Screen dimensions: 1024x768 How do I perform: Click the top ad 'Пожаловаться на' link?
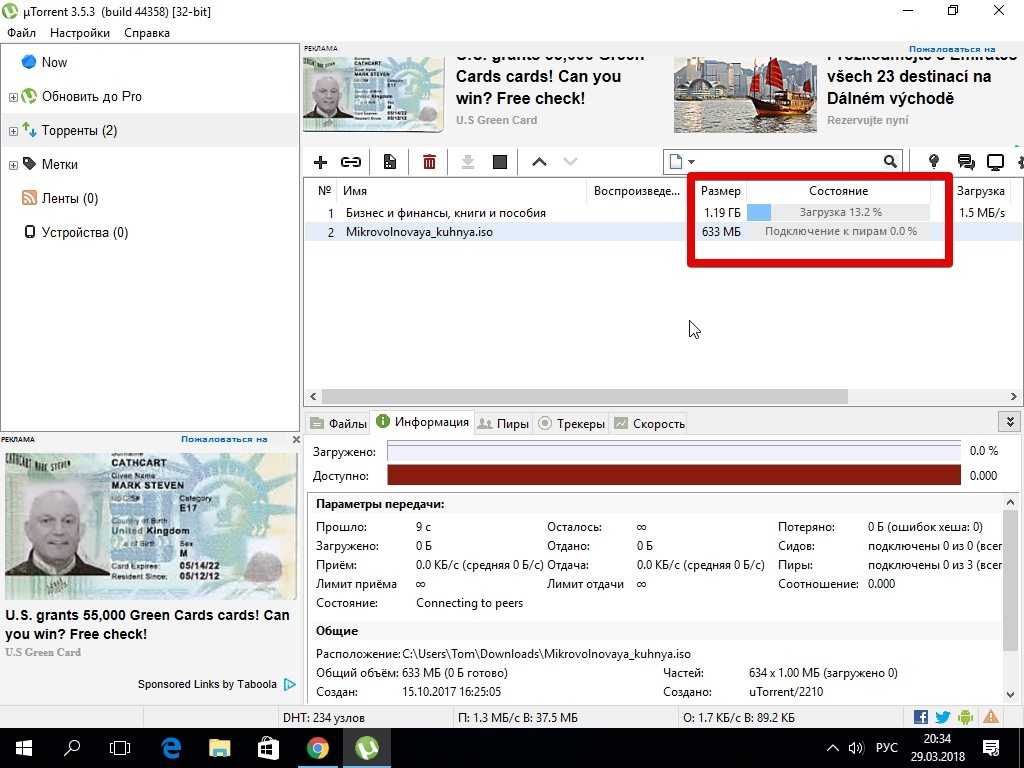pyautogui.click(x=952, y=49)
